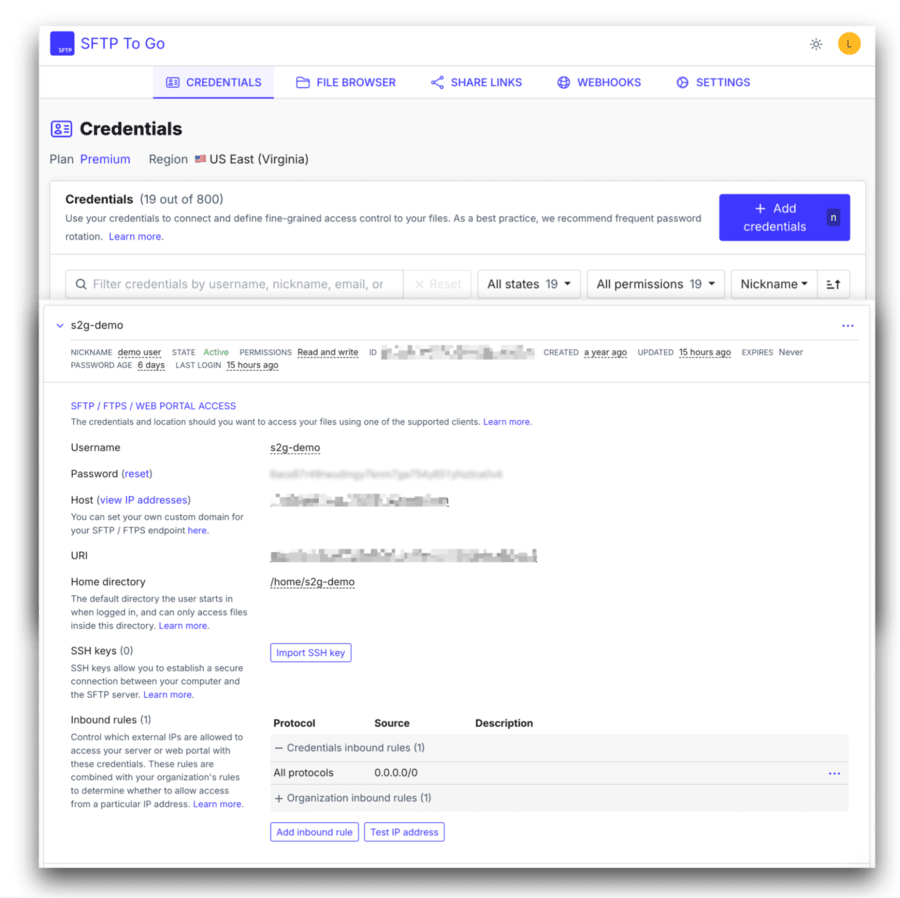Image resolution: width=900 pixels, height=898 pixels.
Task: Open the All states dropdown
Action: tap(529, 284)
